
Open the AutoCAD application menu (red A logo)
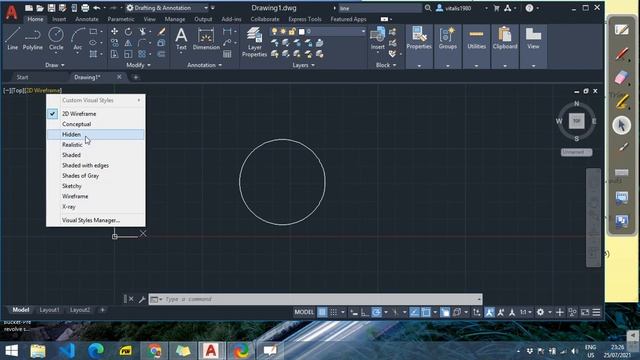pos(11,11)
